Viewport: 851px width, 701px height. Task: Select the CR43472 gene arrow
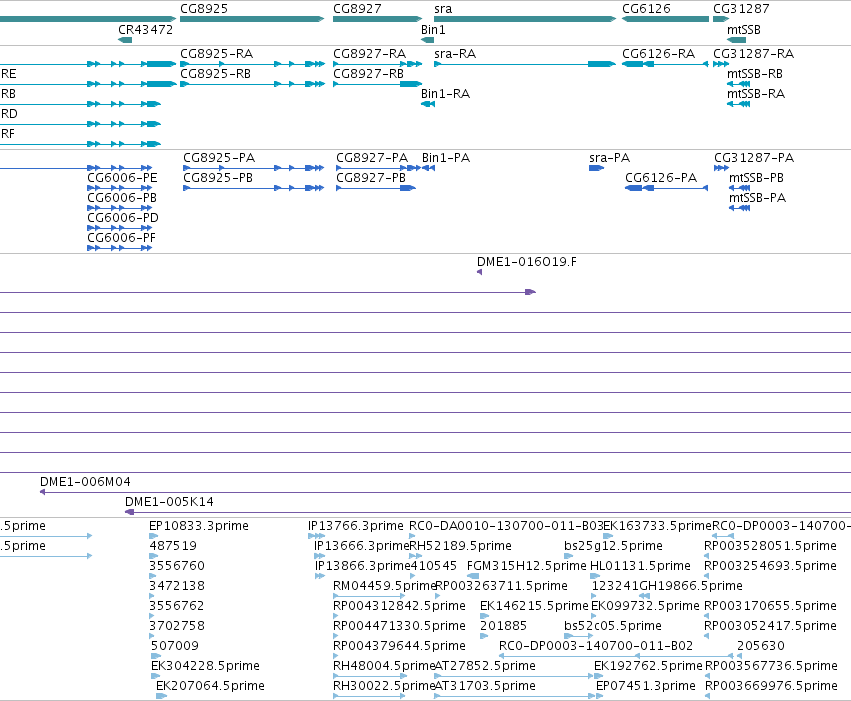125,40
